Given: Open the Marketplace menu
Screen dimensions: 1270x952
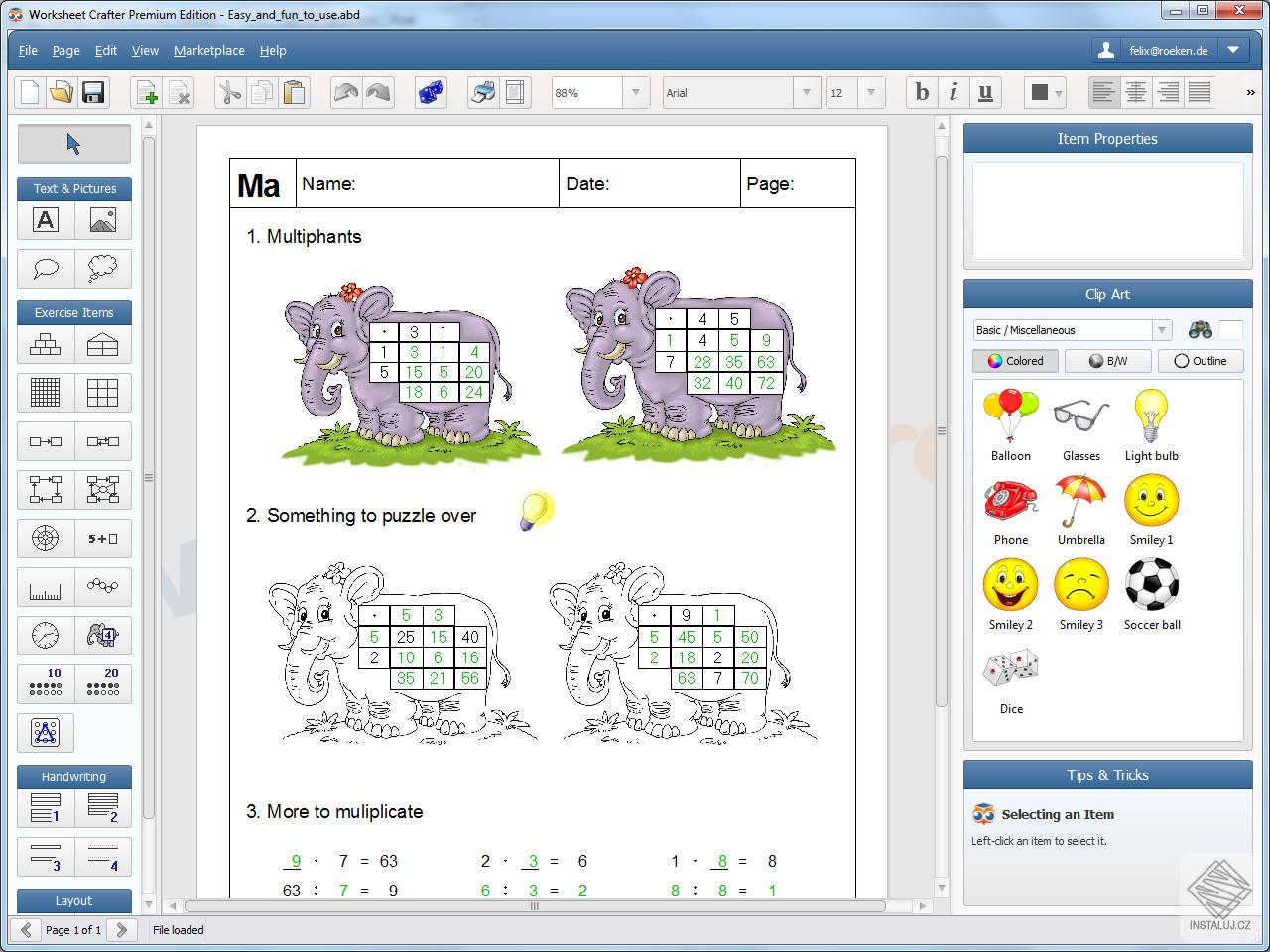Looking at the screenshot, I should coord(208,50).
